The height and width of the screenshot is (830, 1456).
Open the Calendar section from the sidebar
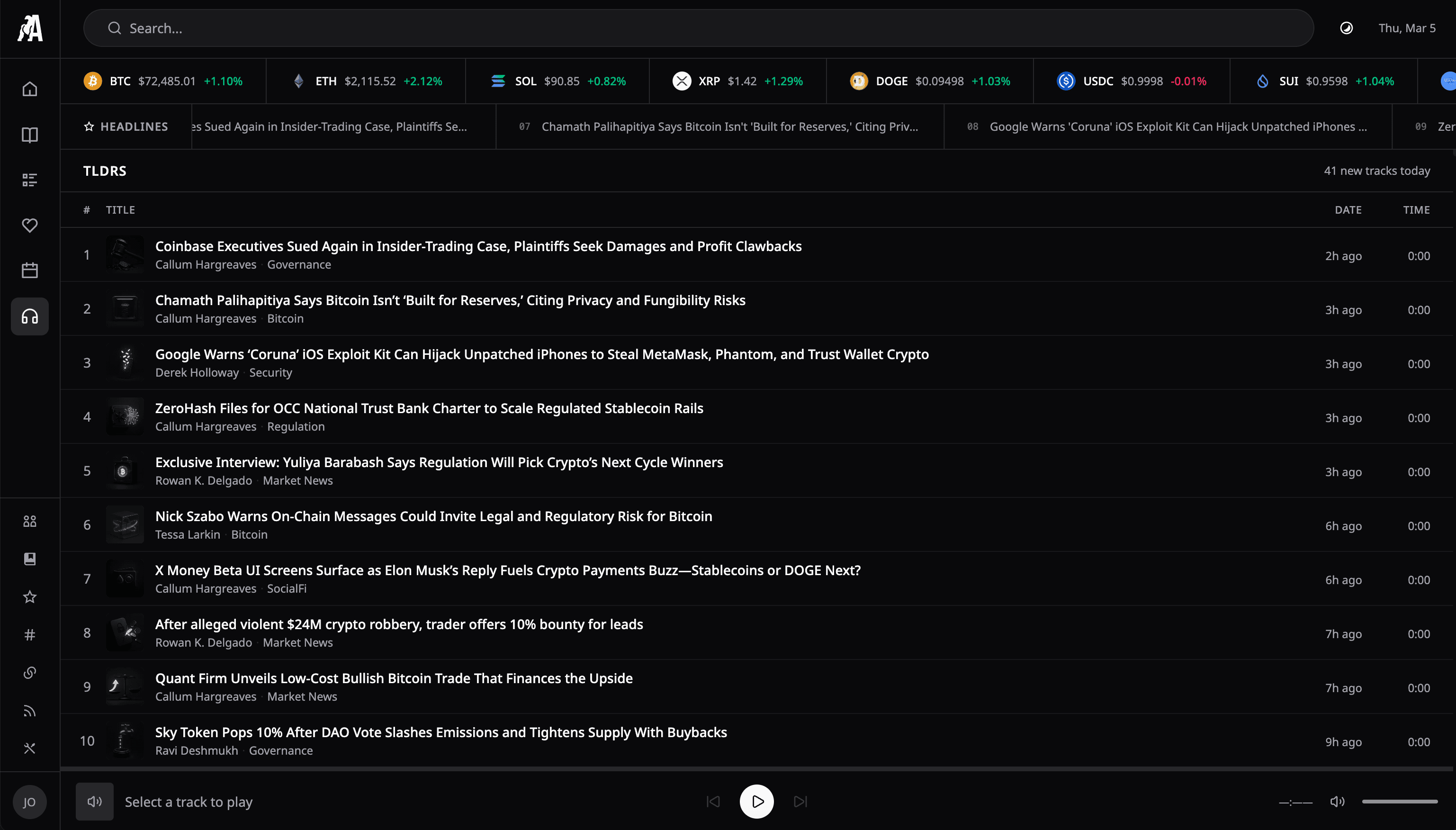(x=29, y=270)
